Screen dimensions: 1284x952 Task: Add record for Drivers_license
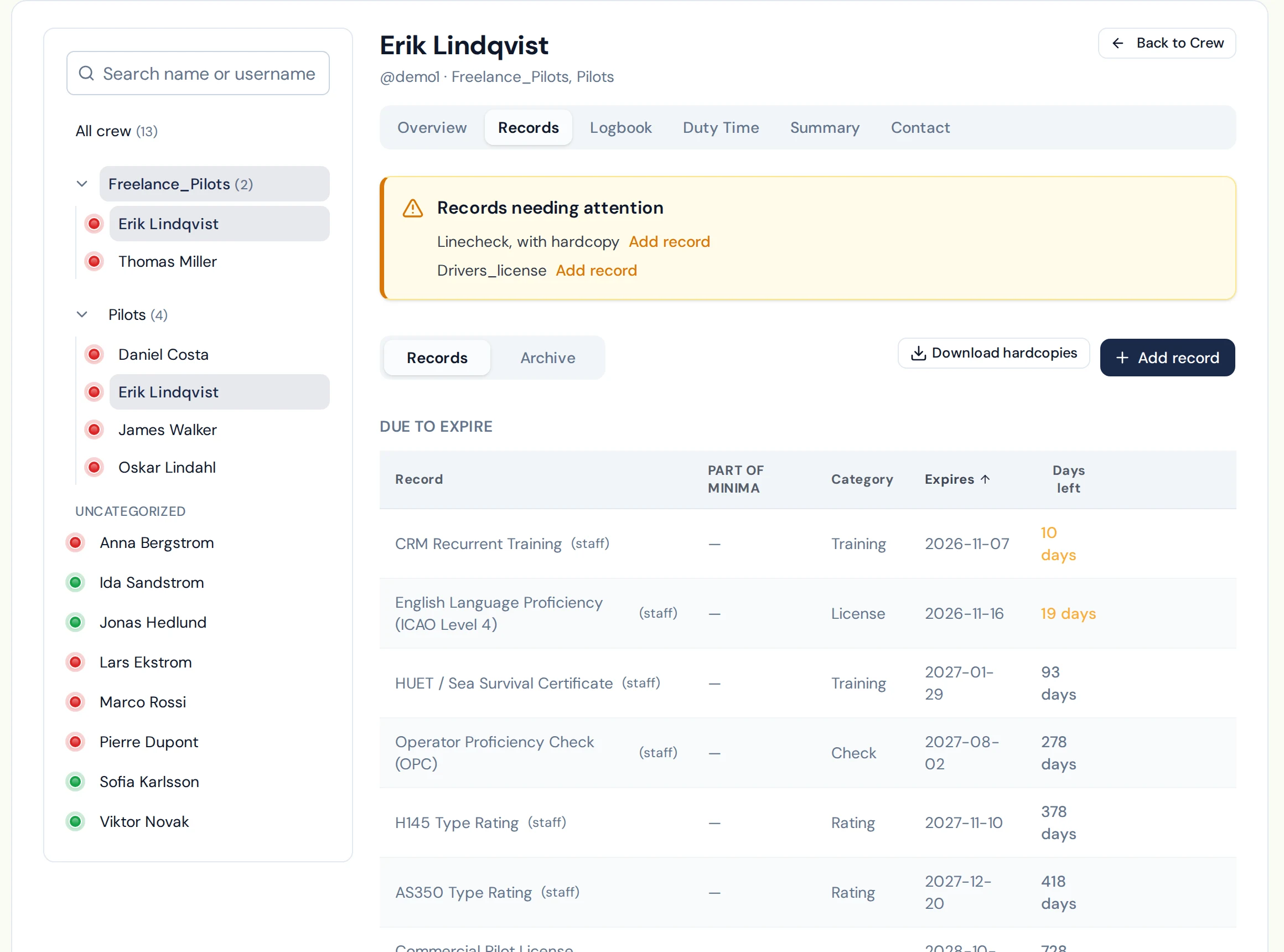596,270
